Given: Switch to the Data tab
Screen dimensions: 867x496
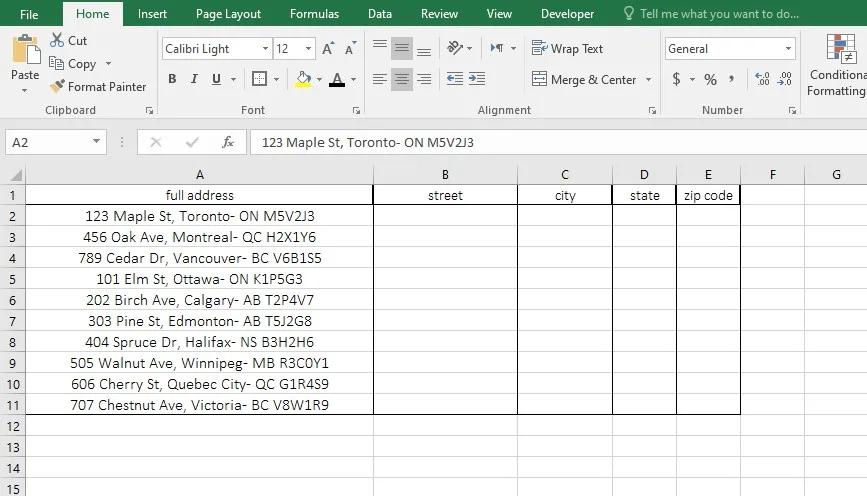Looking at the screenshot, I should pyautogui.click(x=380, y=14).
